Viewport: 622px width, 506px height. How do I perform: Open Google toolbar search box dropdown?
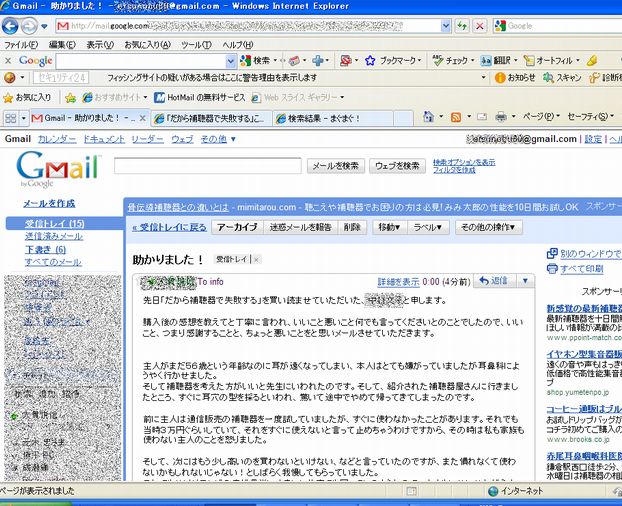coord(231,61)
